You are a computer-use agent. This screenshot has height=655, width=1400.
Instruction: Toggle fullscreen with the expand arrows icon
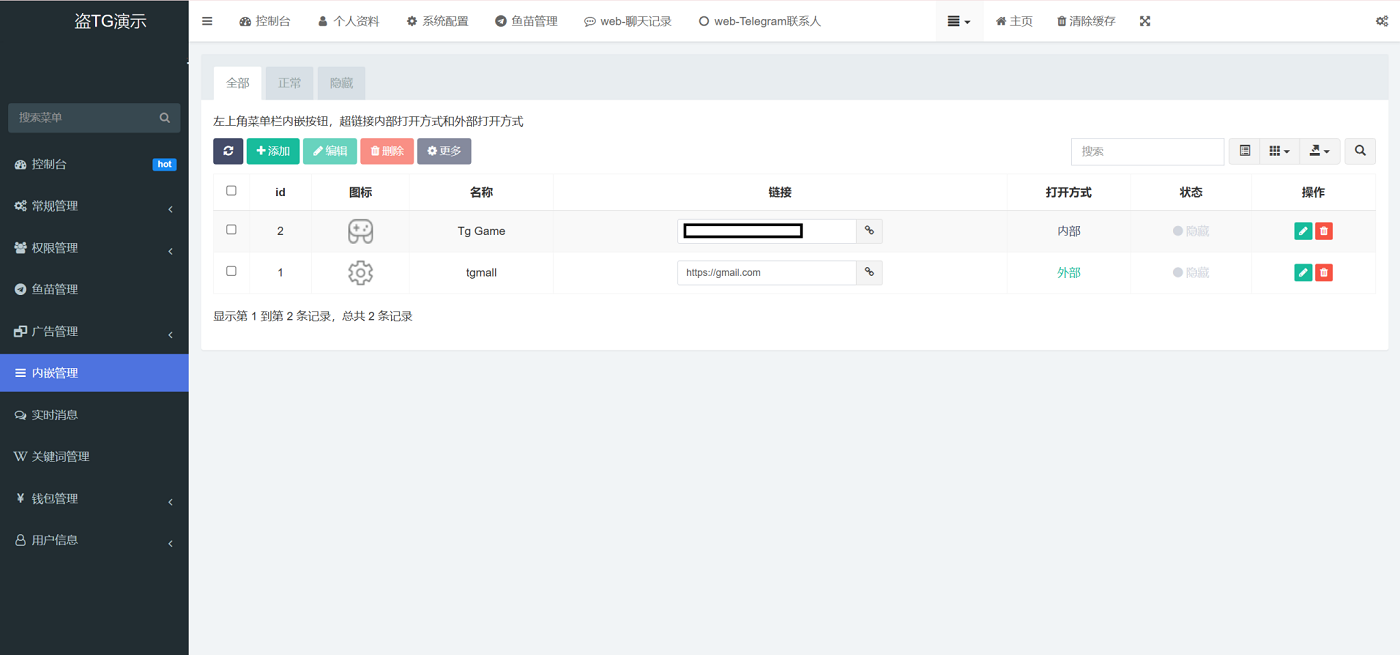pos(1145,21)
